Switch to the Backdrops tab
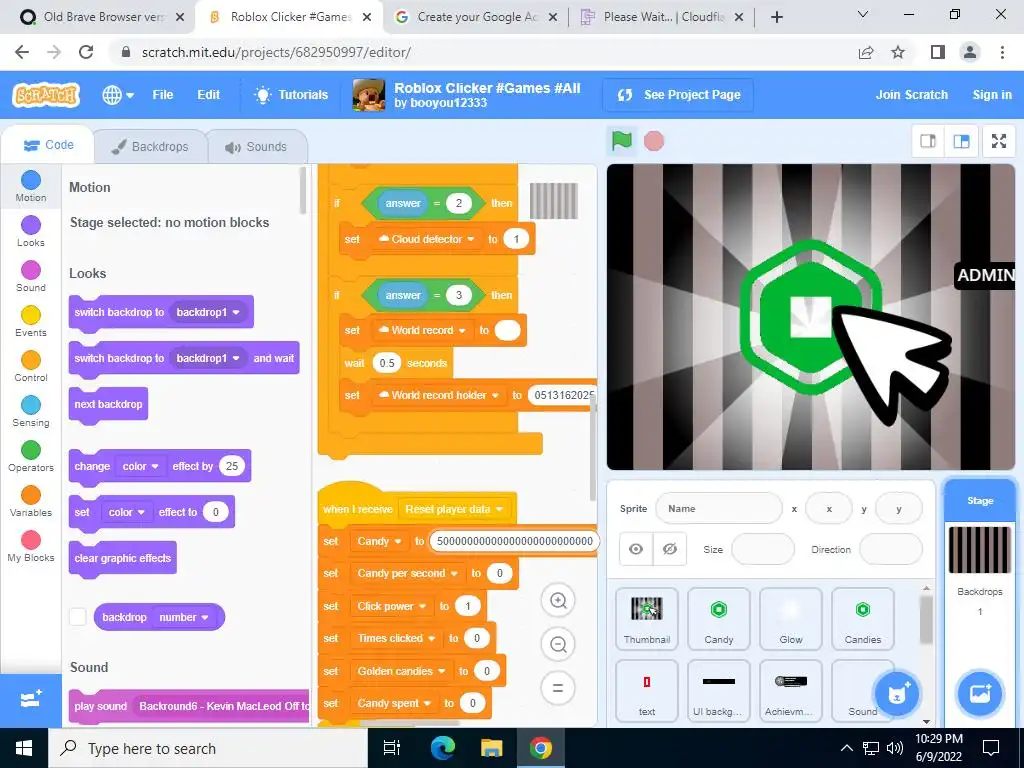This screenshot has width=1024, height=768. click(150, 146)
